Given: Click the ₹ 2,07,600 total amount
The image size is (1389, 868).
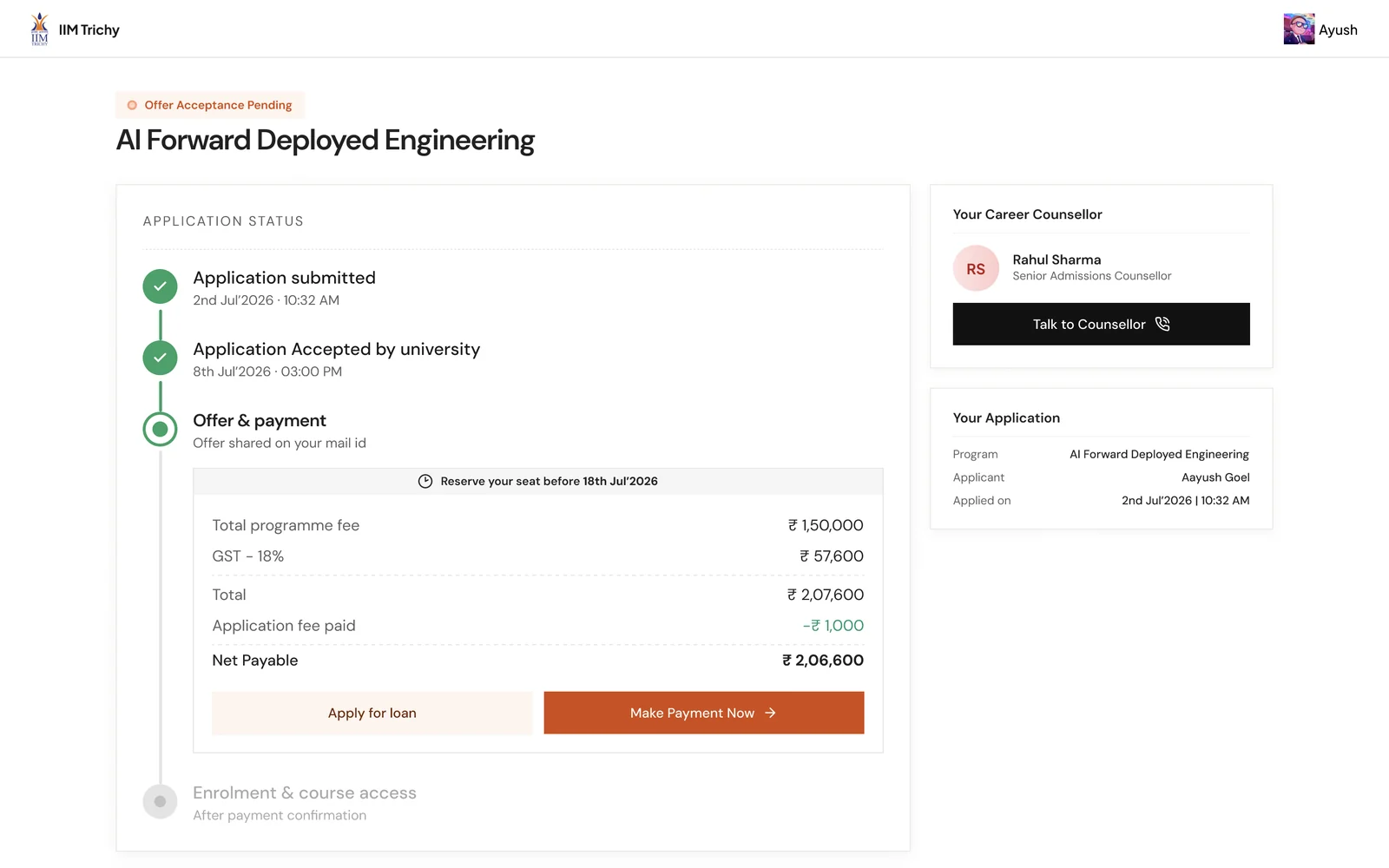Looking at the screenshot, I should pyautogui.click(x=826, y=595).
